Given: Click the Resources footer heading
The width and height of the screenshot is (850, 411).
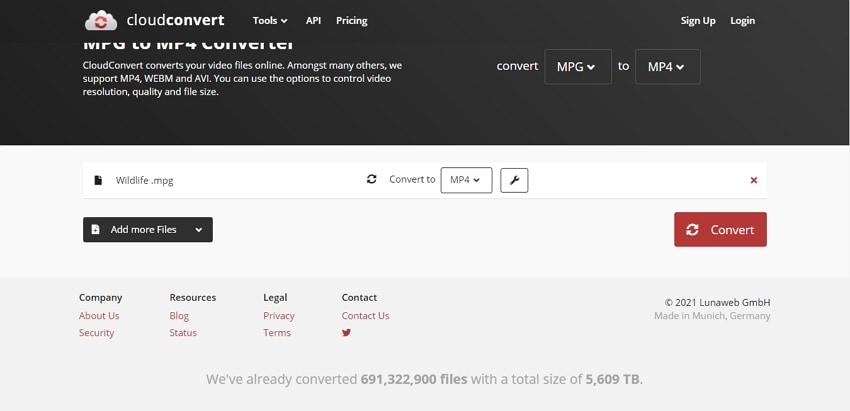Looking at the screenshot, I should pos(192,297).
